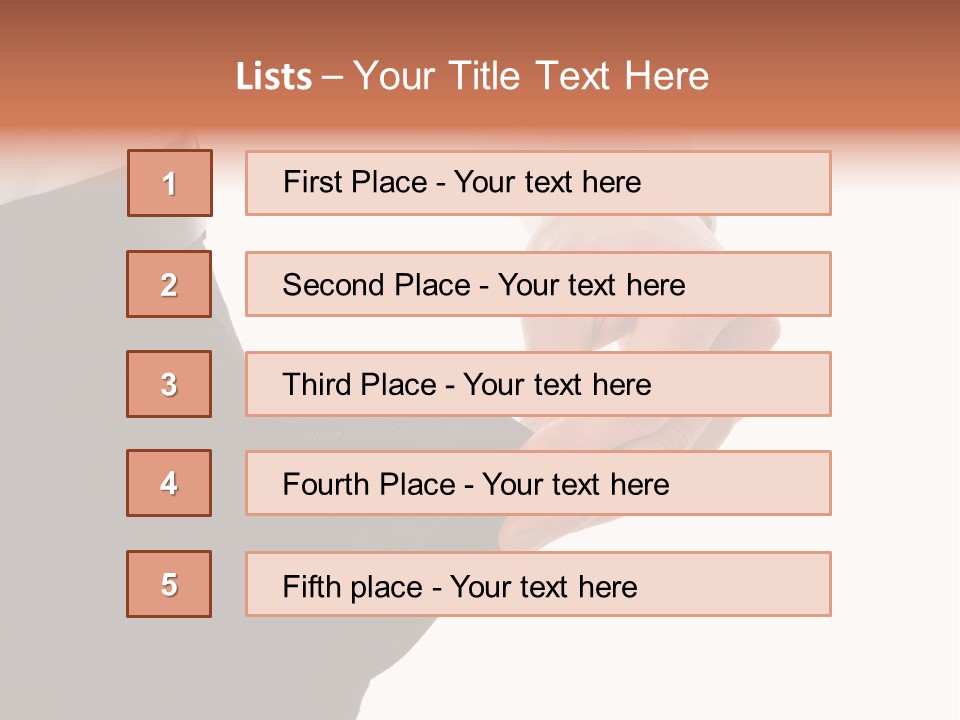Click the orange header band above the title
Screen dimensions: 960x720
point(480,22)
